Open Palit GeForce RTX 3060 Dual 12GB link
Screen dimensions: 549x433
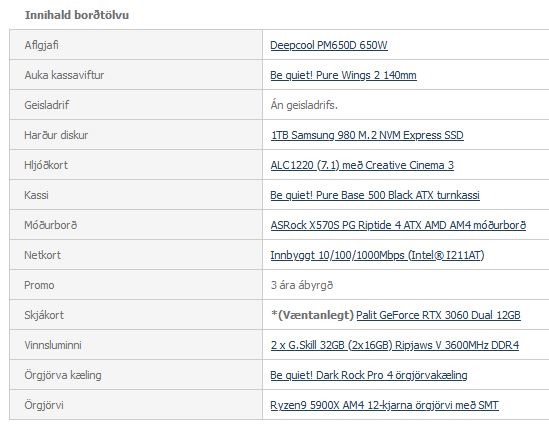click(438, 315)
